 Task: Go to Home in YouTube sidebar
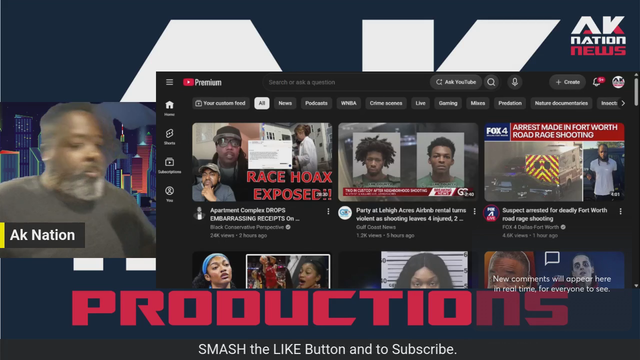pyautogui.click(x=169, y=108)
